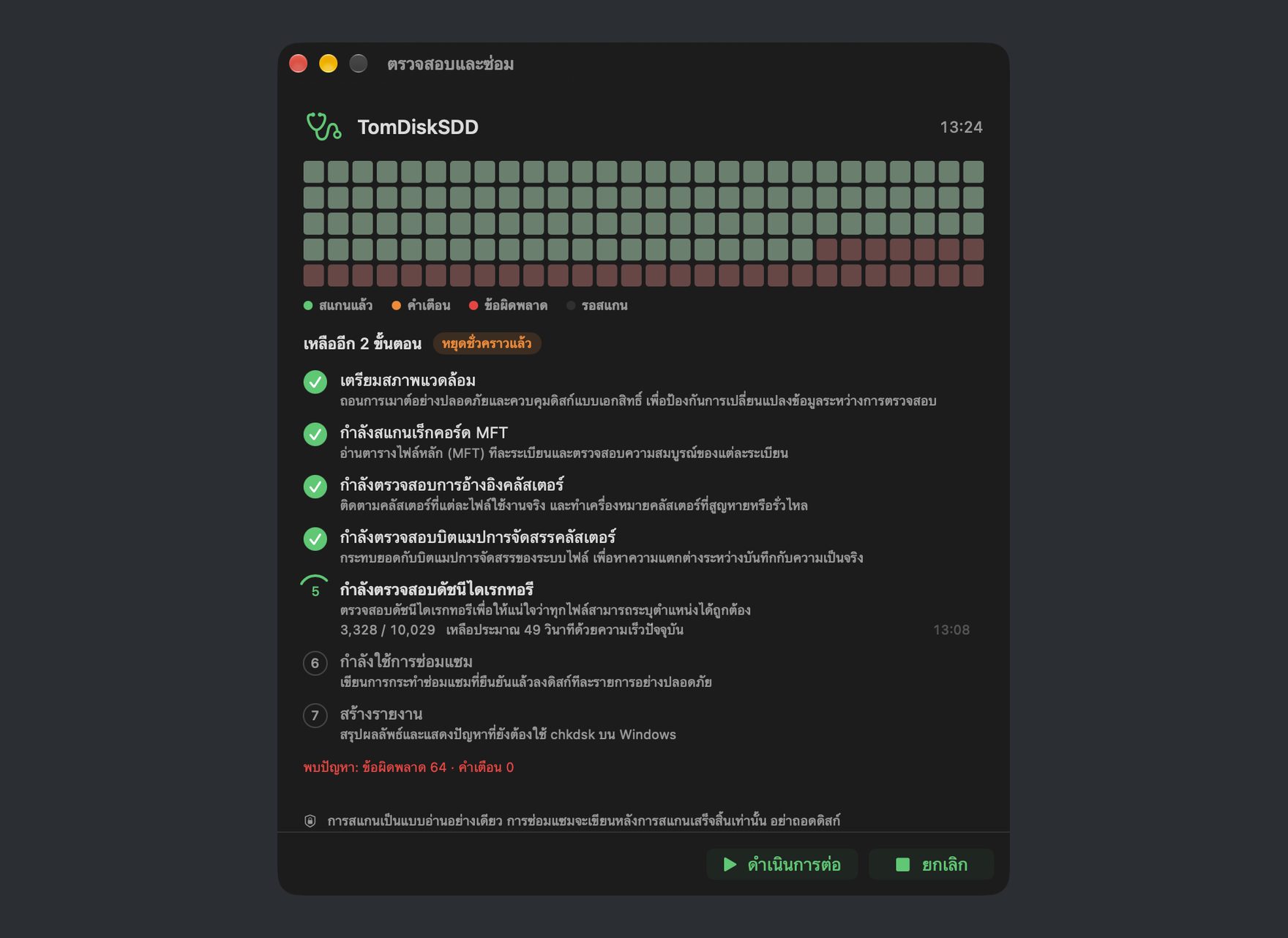Click the พบปัญหา: ข้อผิดพลาด 64 summary
The image size is (1288, 938).
[409, 768]
